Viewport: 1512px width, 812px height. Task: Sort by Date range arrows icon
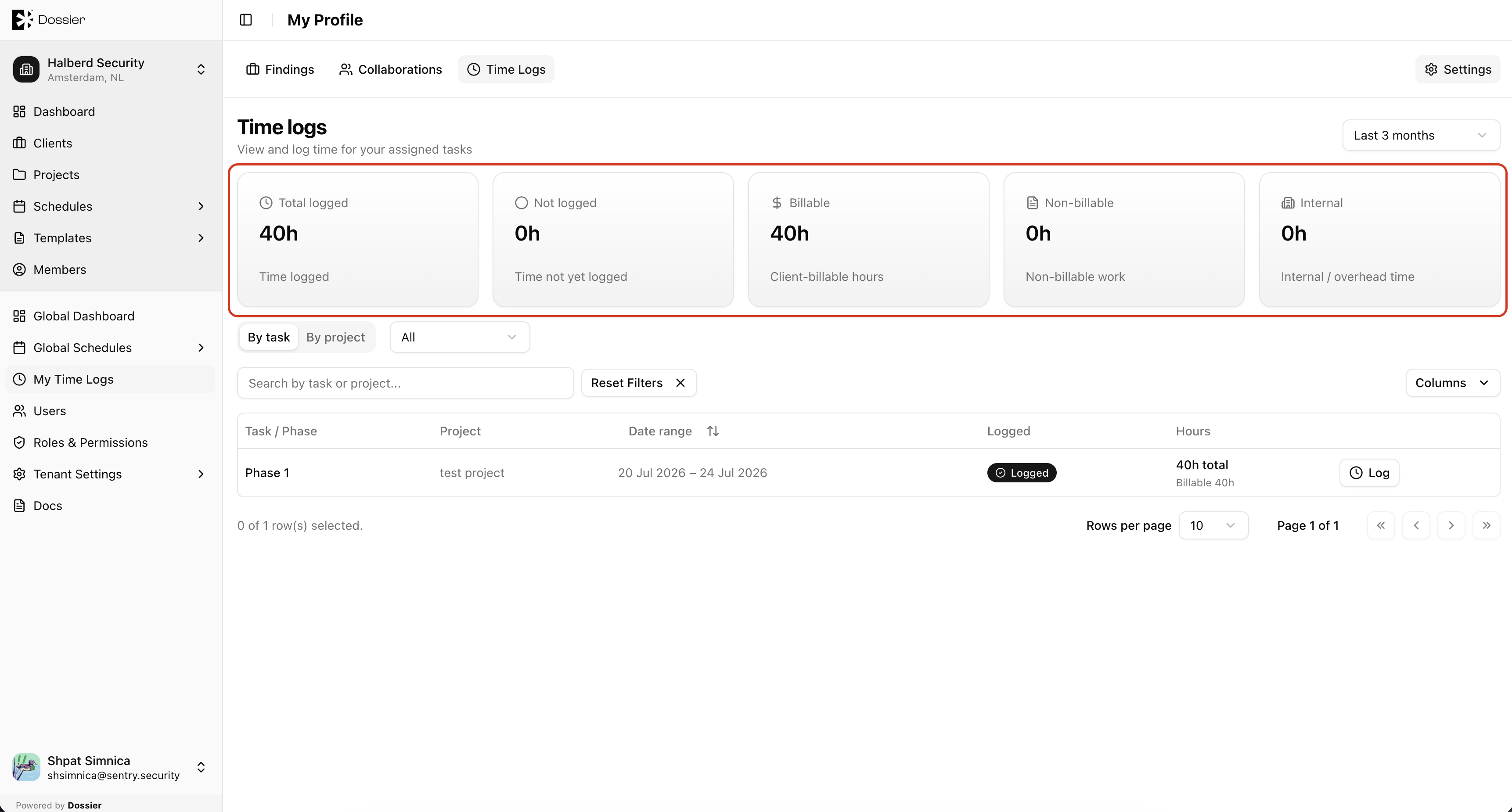(x=713, y=431)
